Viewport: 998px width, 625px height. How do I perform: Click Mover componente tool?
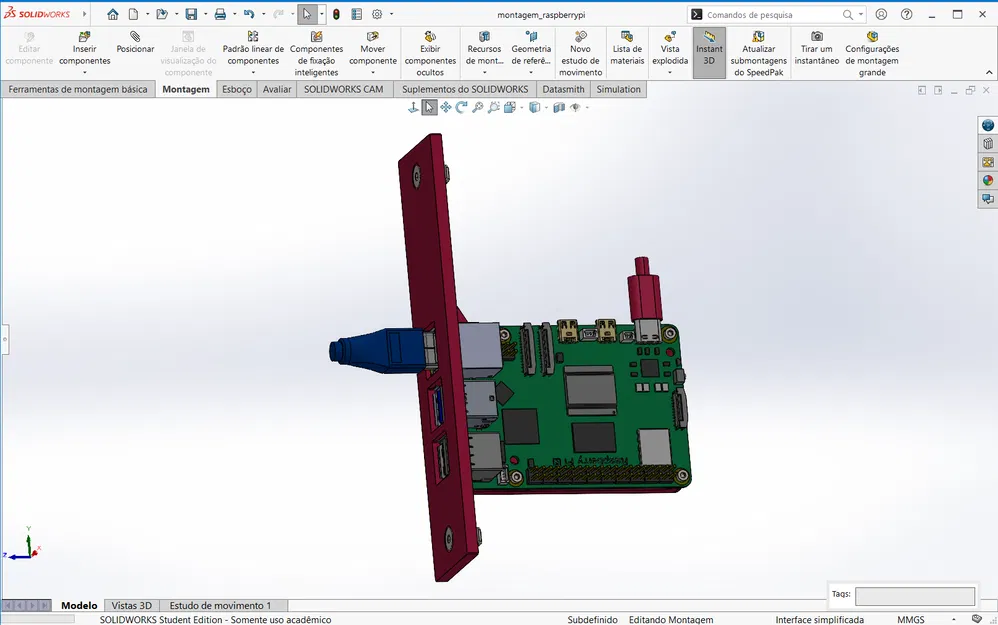[373, 48]
